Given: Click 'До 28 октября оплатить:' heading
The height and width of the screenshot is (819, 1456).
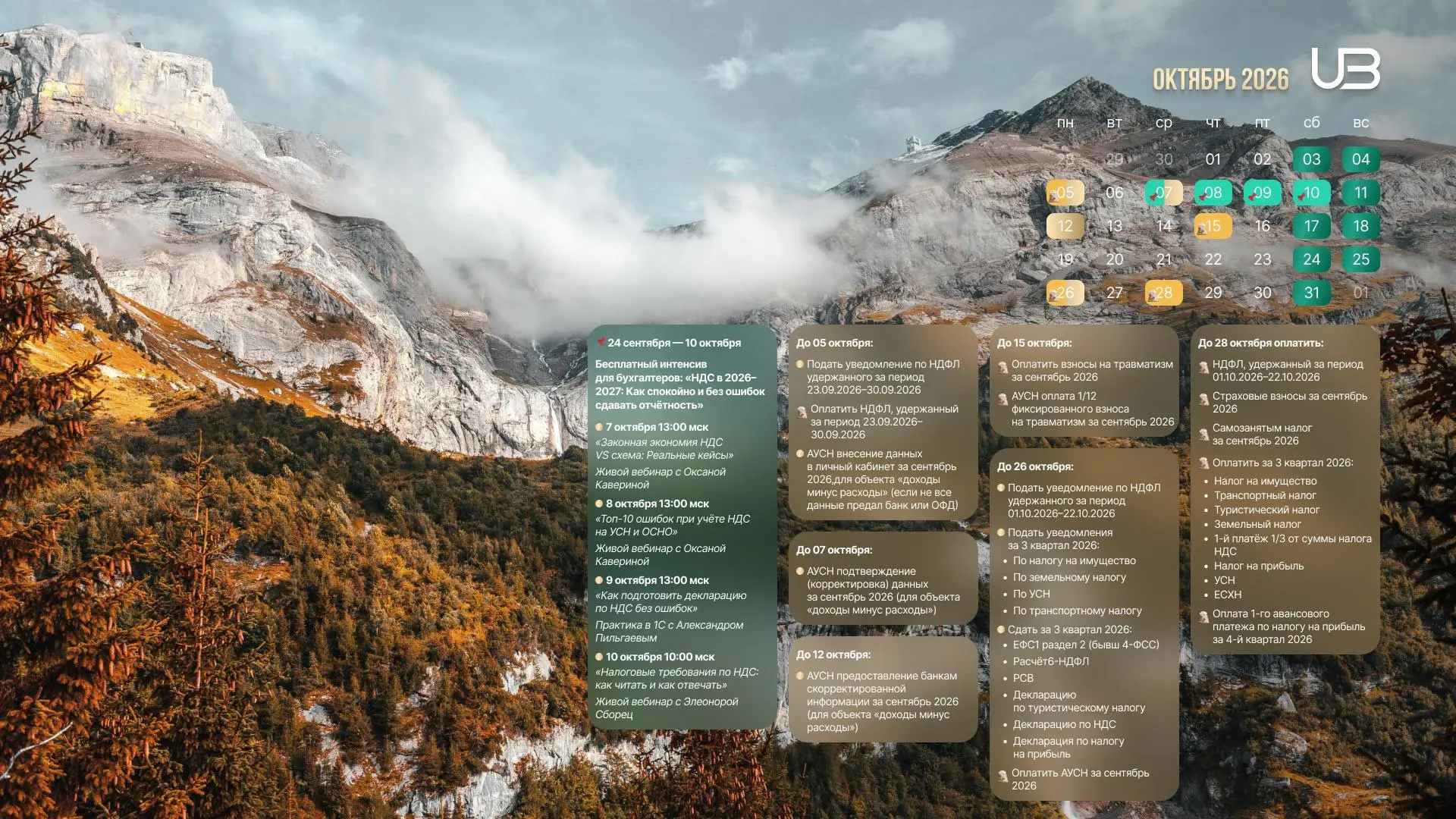Looking at the screenshot, I should pos(1260,343).
